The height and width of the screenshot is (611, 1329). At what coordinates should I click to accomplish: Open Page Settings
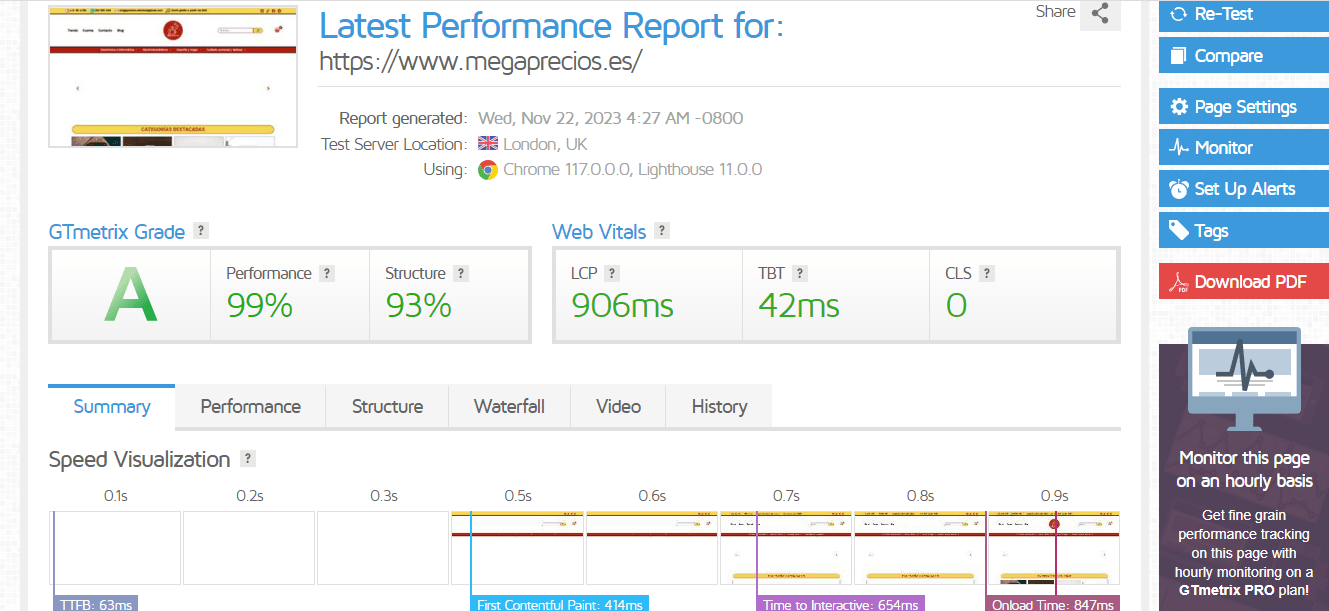click(x=1244, y=107)
